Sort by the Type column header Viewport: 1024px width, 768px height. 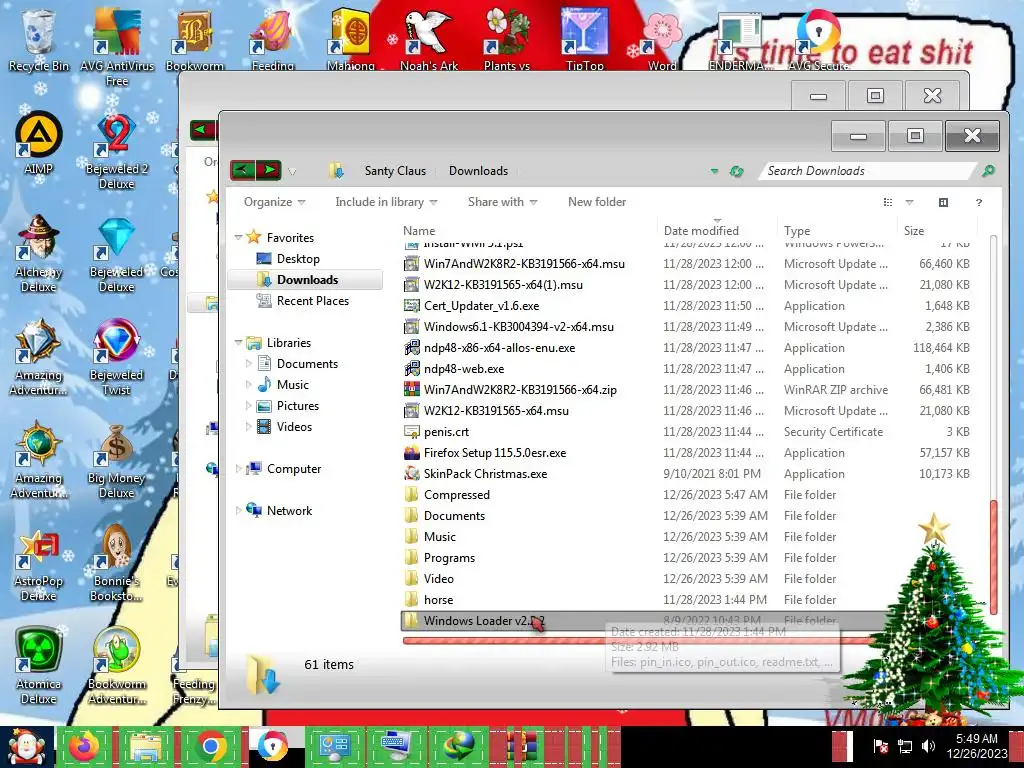(837, 231)
